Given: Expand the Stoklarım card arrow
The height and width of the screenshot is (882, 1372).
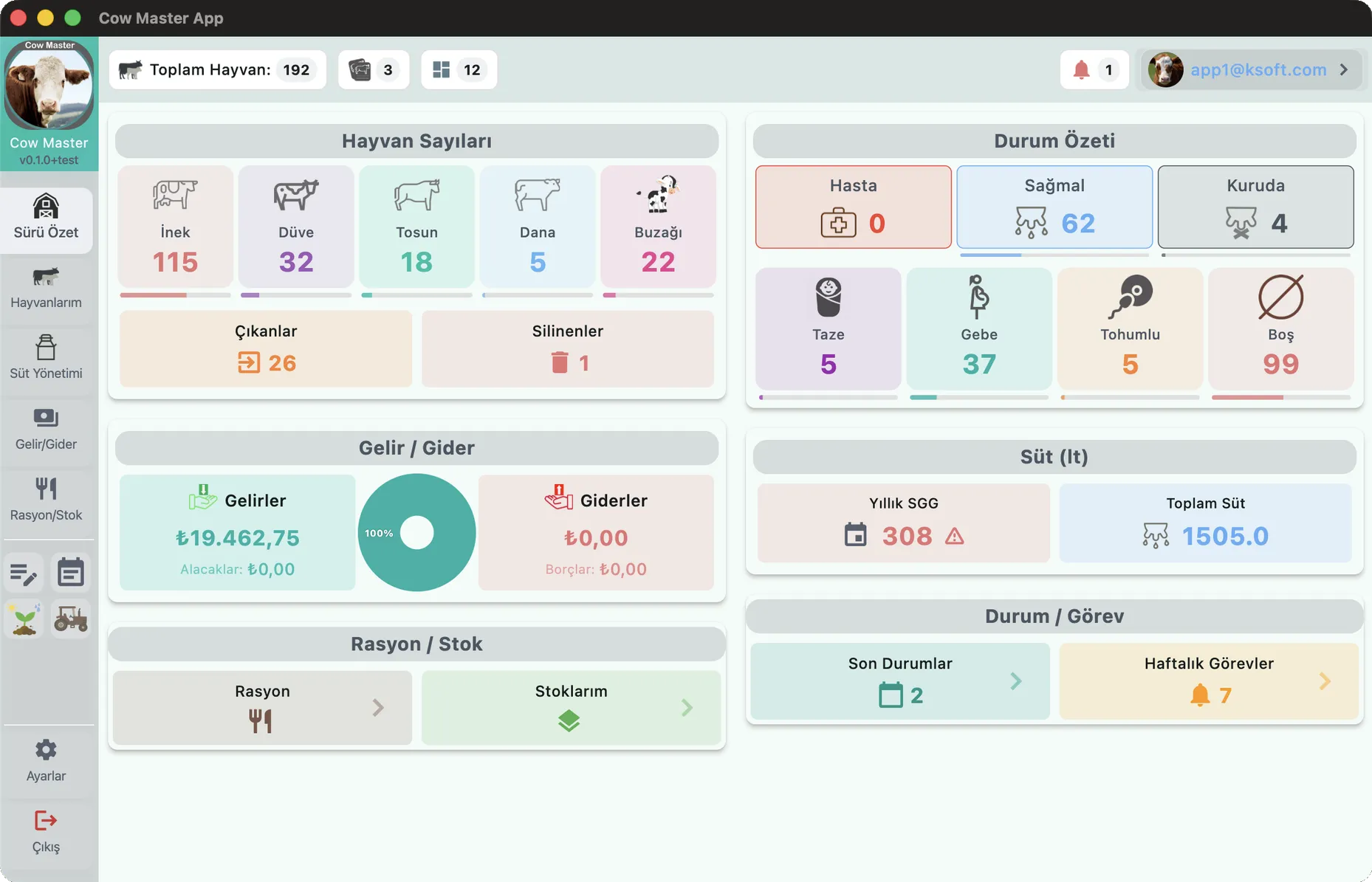Looking at the screenshot, I should click(687, 708).
